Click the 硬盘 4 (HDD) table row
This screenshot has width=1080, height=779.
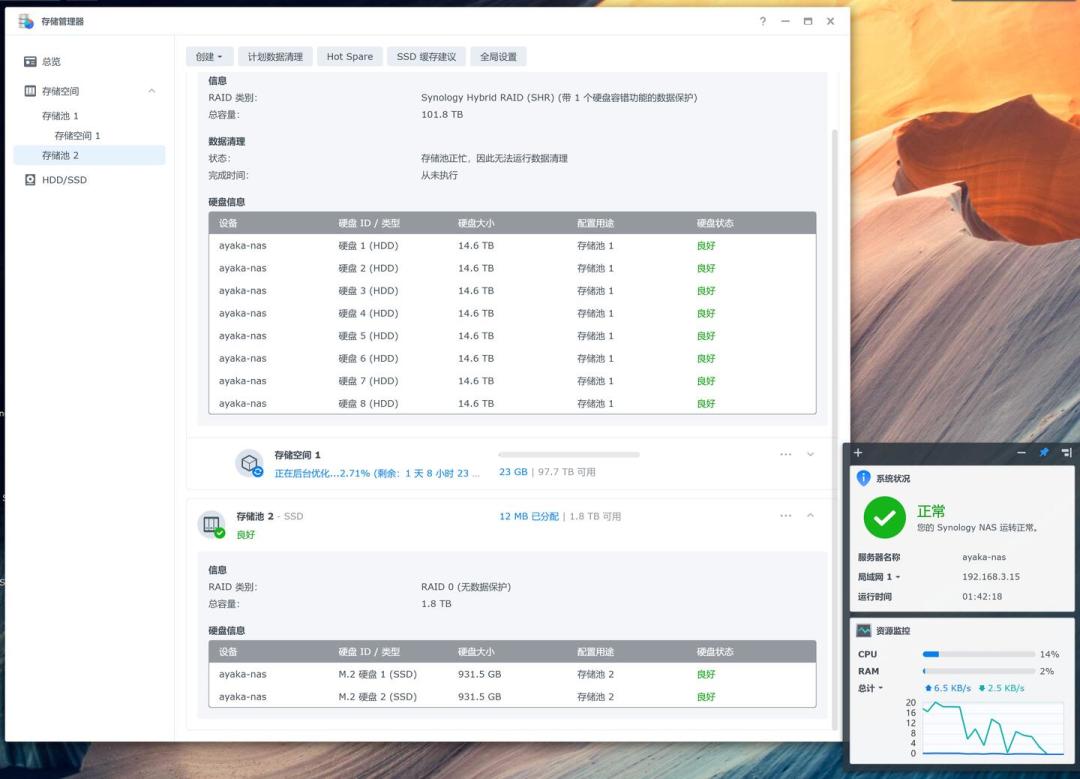[x=512, y=313]
